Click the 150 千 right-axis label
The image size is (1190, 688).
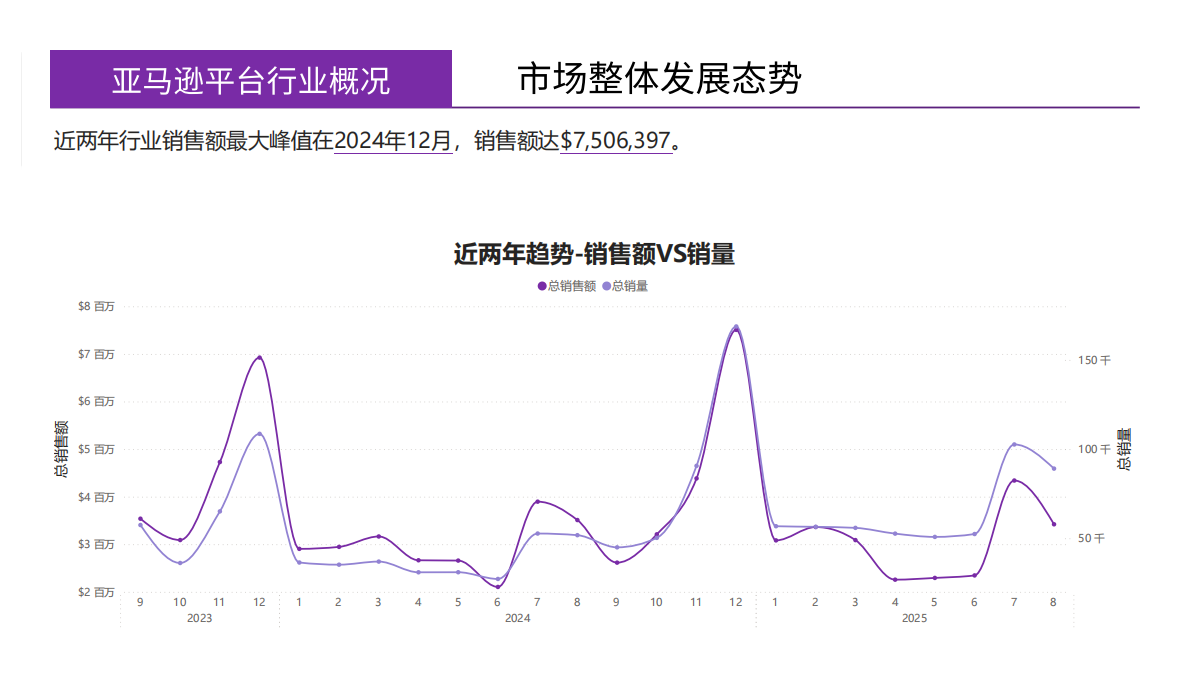pos(1094,360)
